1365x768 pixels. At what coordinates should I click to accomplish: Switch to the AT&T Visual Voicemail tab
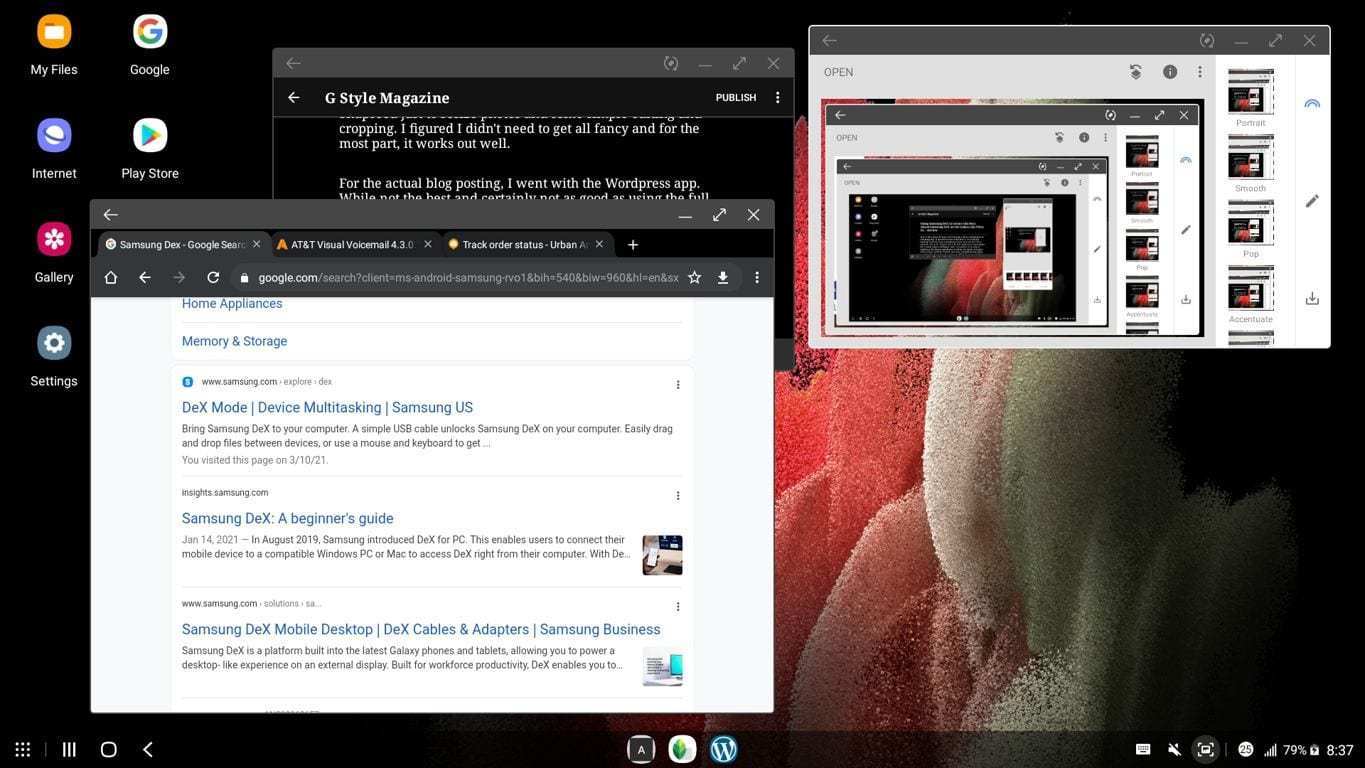352,244
